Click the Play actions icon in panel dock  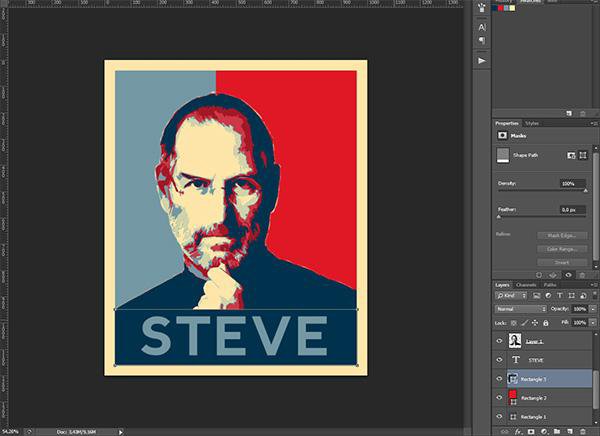481,61
